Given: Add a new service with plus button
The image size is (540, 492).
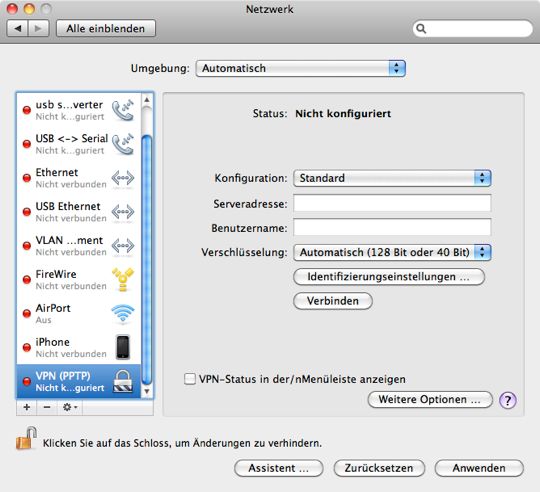Looking at the screenshot, I should click(x=27, y=407).
